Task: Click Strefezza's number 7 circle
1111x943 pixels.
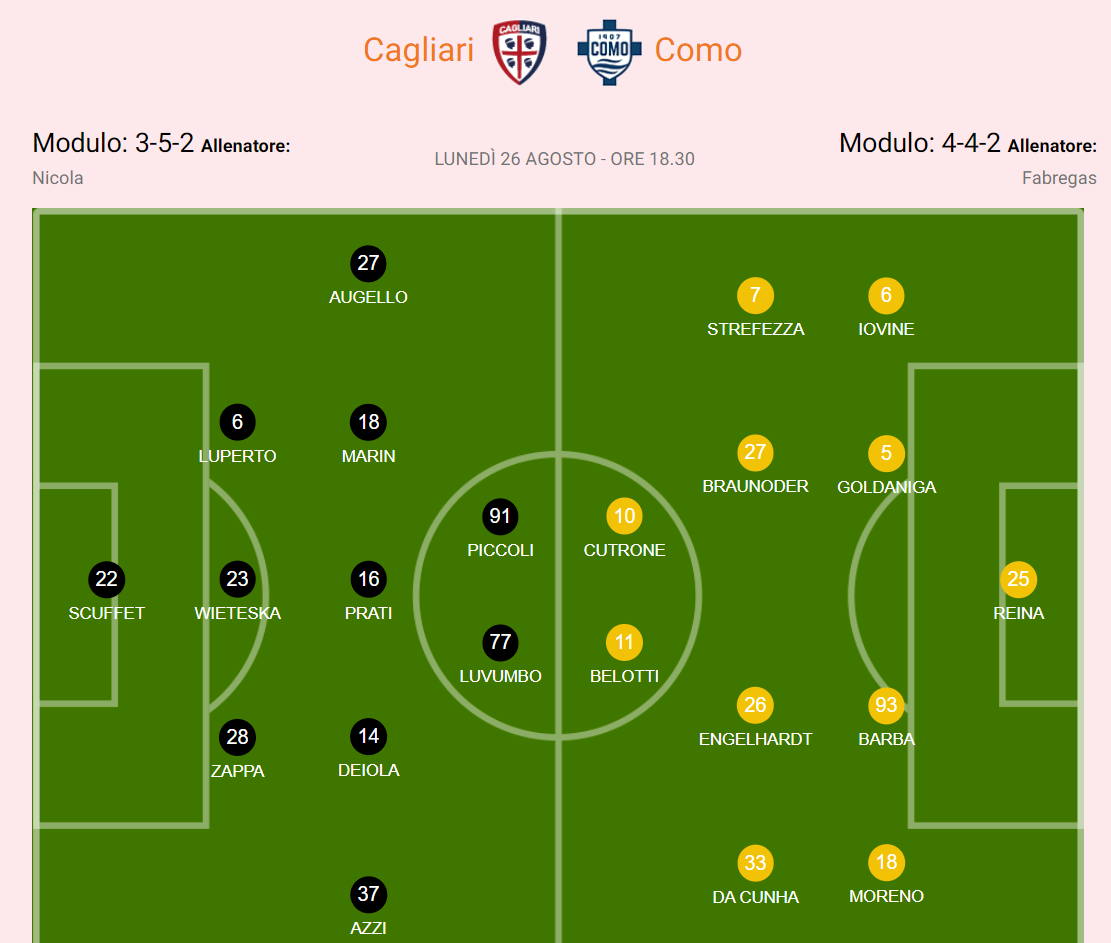Action: point(755,295)
